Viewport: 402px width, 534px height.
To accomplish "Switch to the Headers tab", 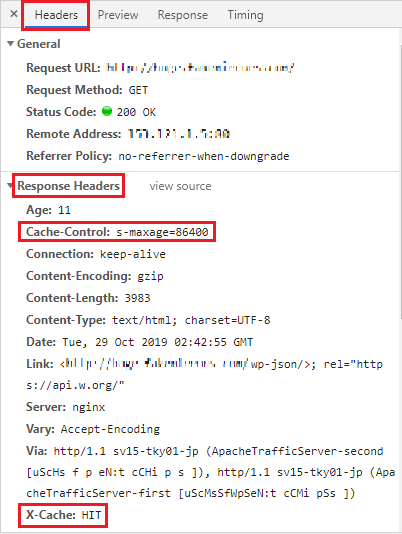I will pos(56,15).
